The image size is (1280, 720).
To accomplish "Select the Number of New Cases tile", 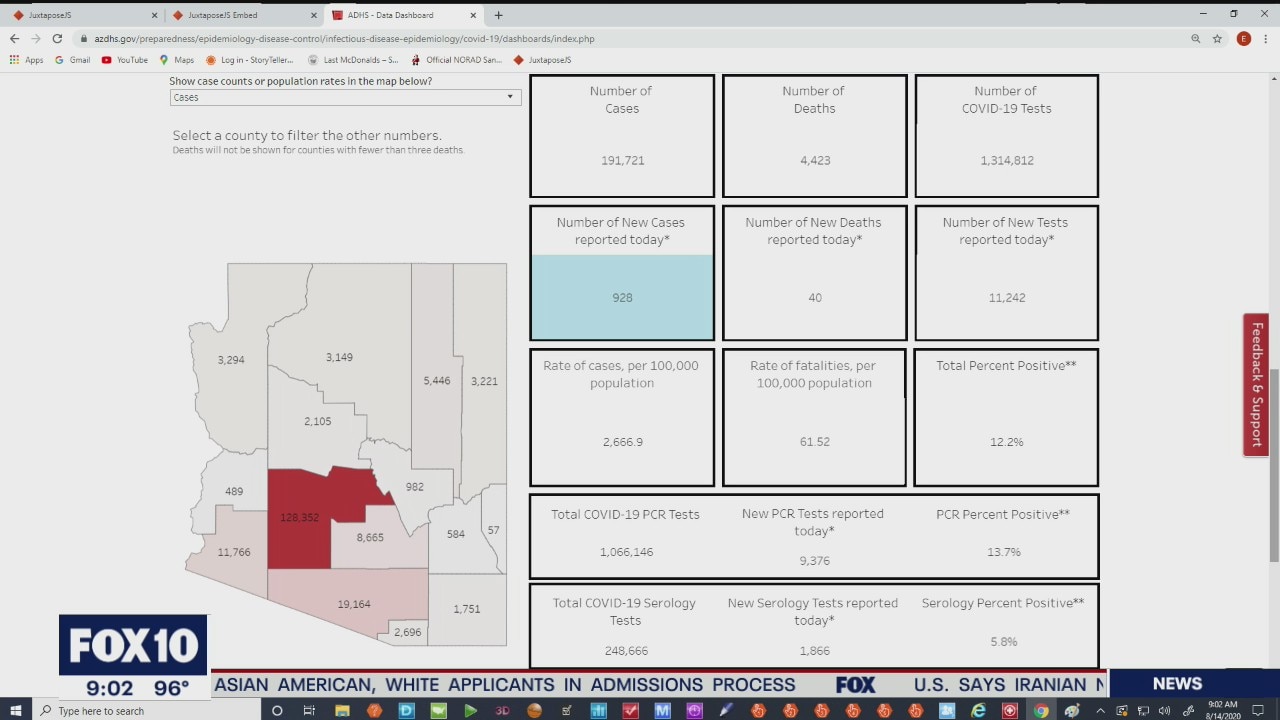I will 622,273.
